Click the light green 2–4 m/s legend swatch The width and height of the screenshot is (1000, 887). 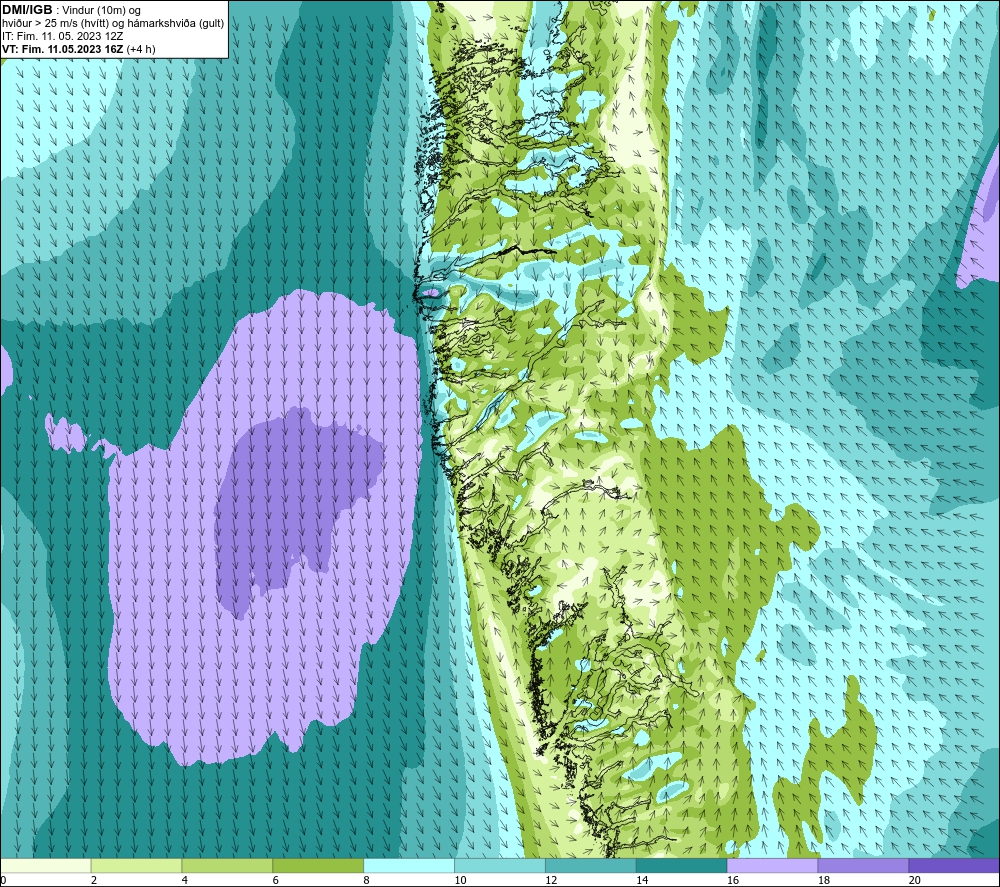136,865
